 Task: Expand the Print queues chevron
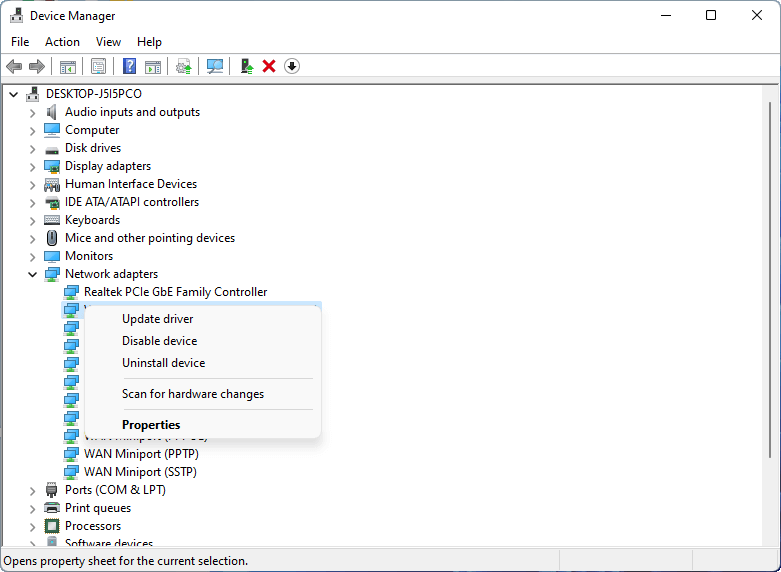(x=32, y=509)
